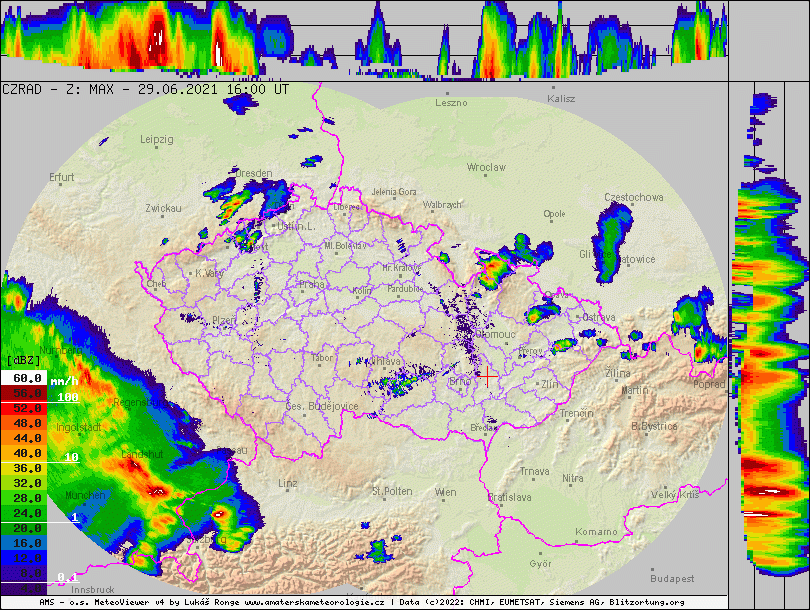The image size is (810, 610).
Task: Pick the 36.0 dBZ yellow legend swatch
Action: click(x=23, y=468)
